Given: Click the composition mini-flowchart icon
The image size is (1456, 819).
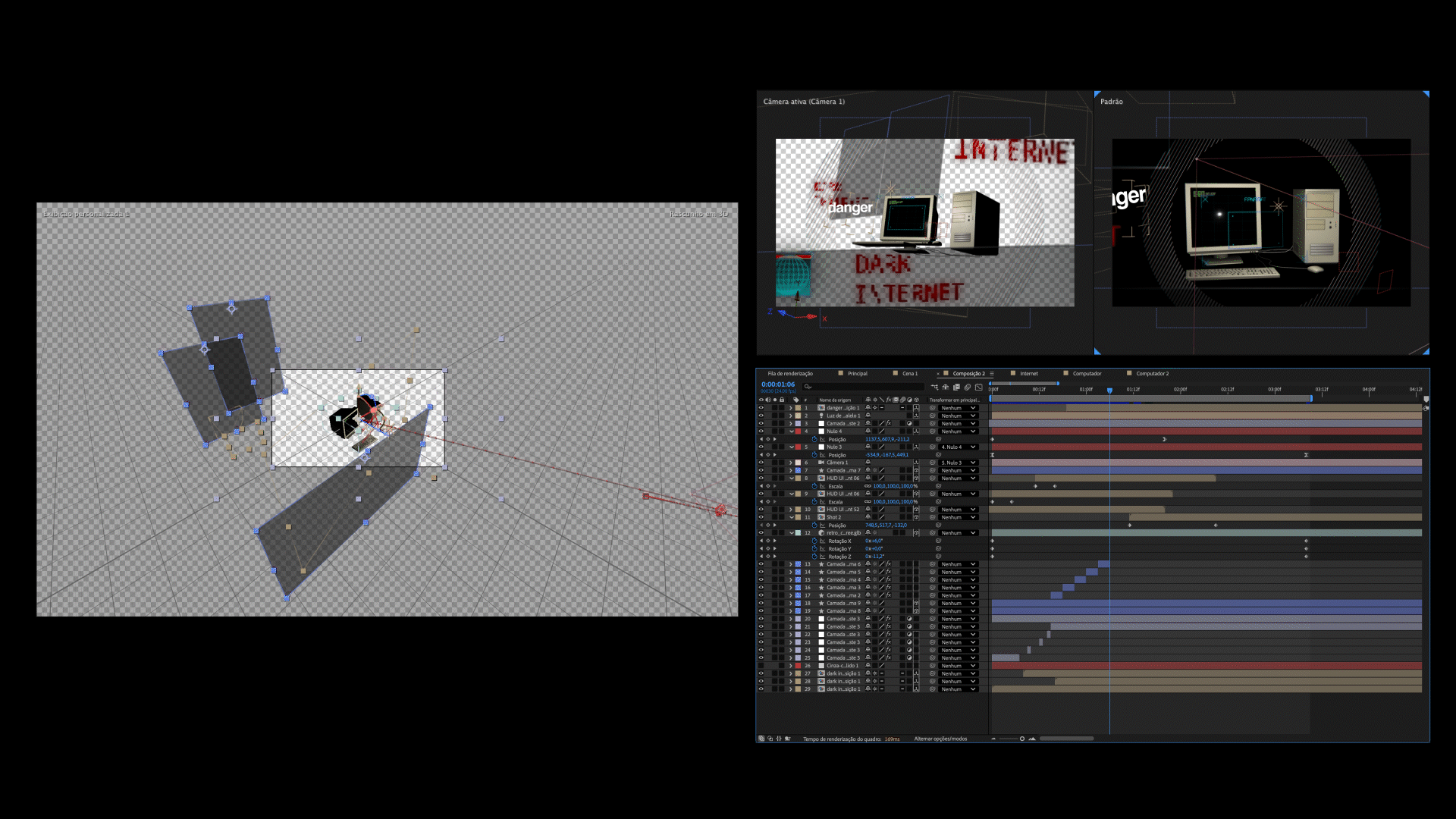Looking at the screenshot, I should (934, 387).
